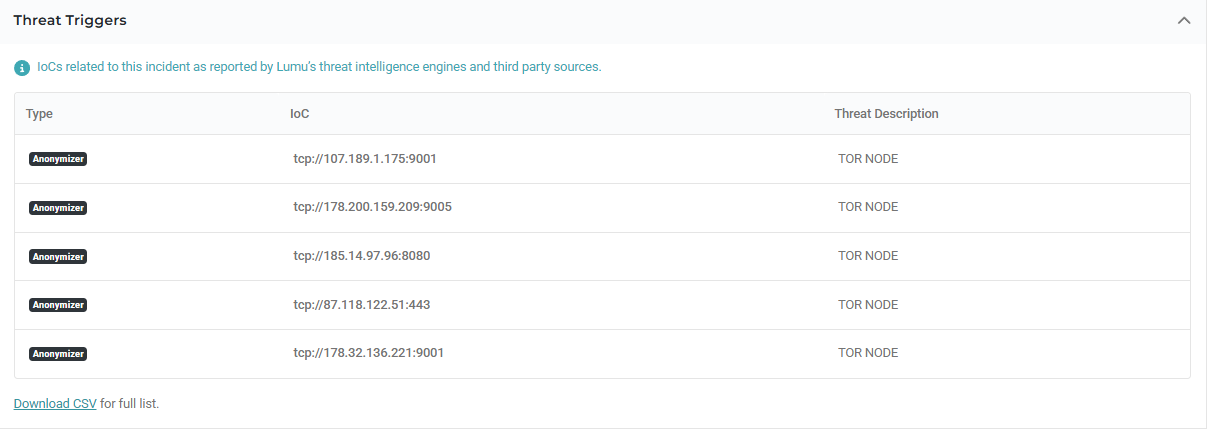
Task: Click Anonymizer badge for 87.118.122.51
Action: pos(58,305)
